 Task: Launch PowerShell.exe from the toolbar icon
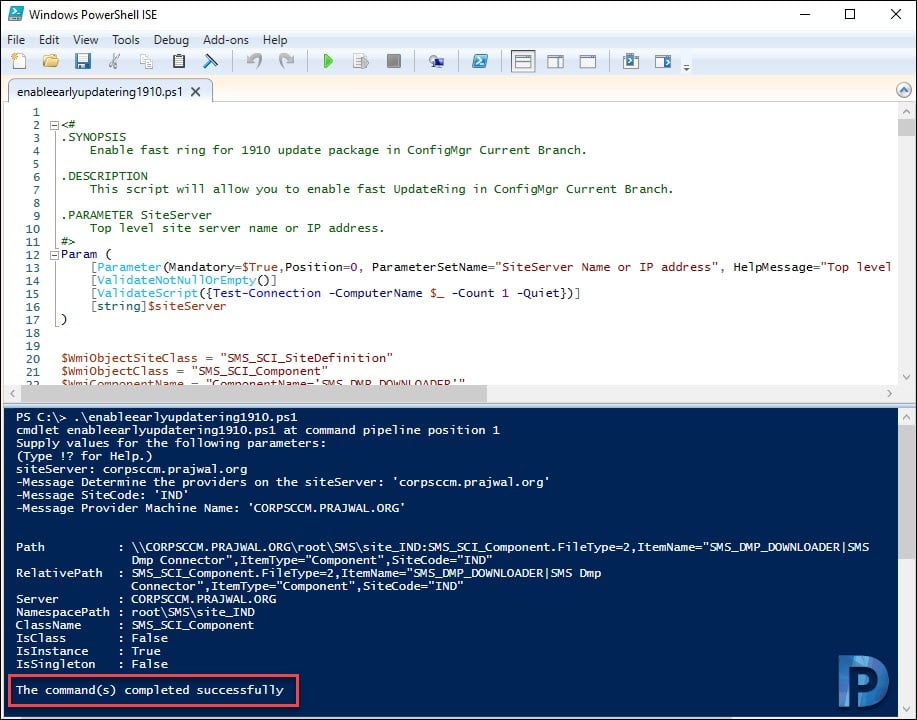[480, 61]
